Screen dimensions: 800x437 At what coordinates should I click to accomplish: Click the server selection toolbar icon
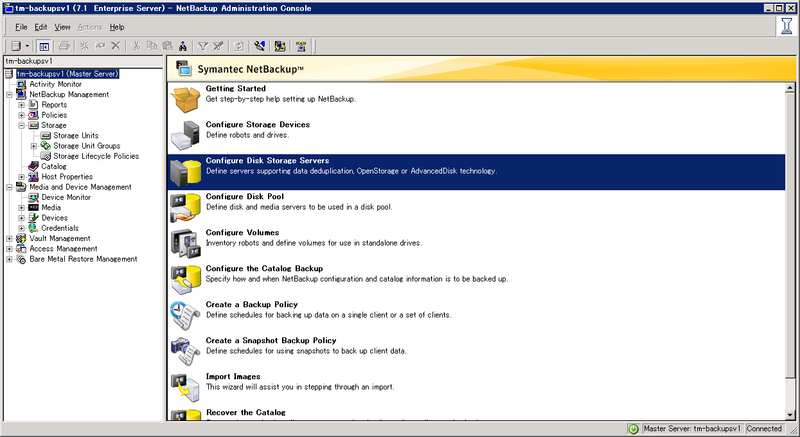16,46
